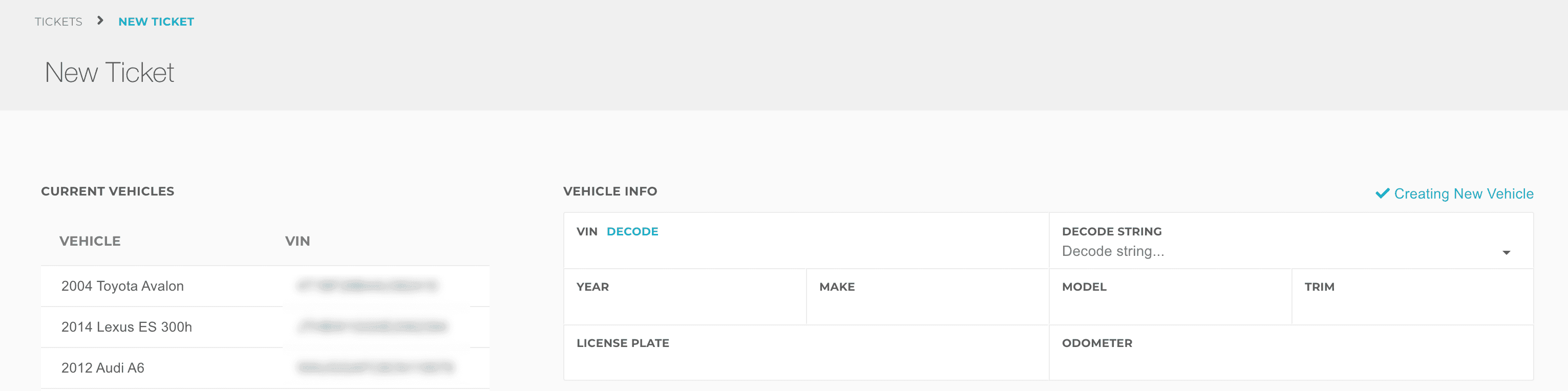The image size is (1568, 391).
Task: Click the VIN column header in vehicles table
Action: tap(298, 242)
